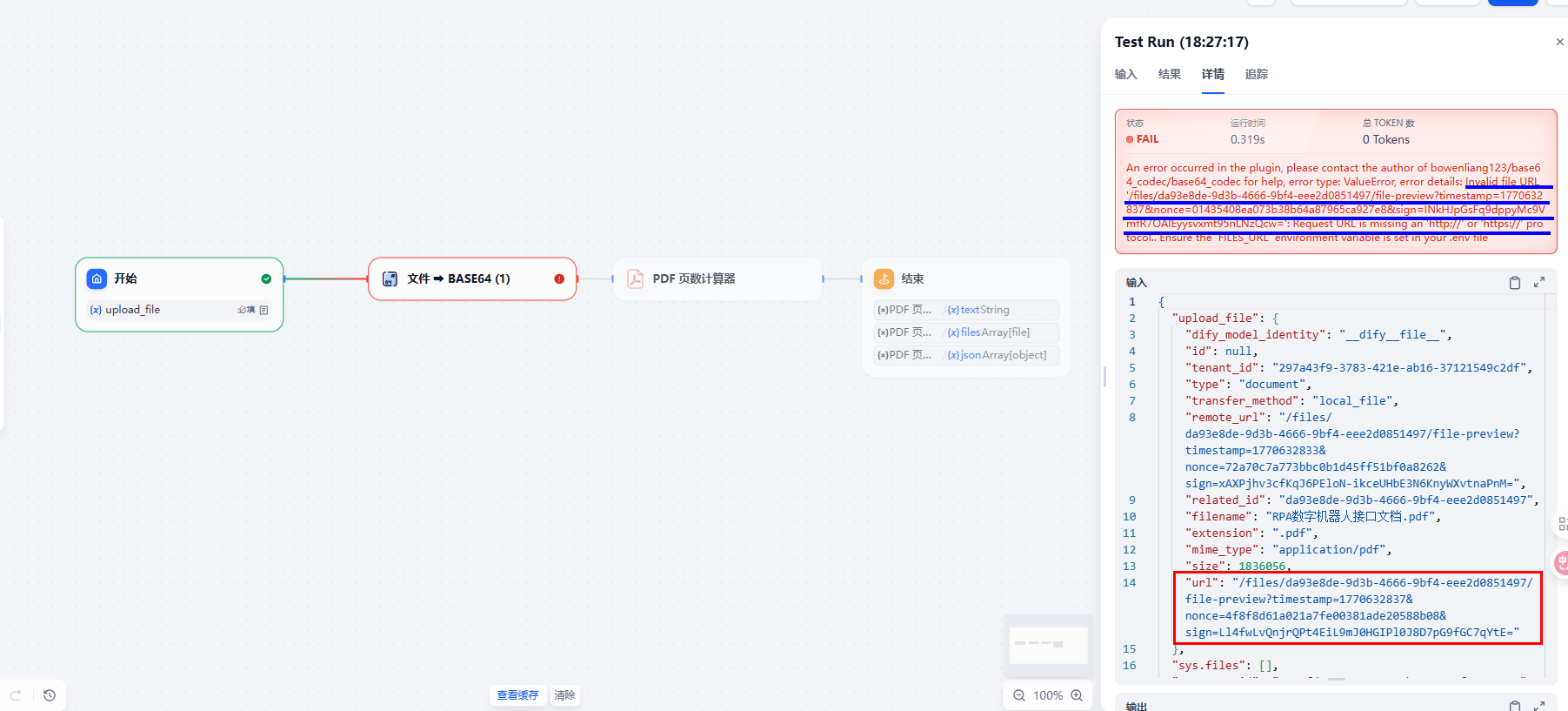This screenshot has width=1568, height=711.
Task: Click the 输入 horizontal scrollbar thumb
Action: point(1337,679)
